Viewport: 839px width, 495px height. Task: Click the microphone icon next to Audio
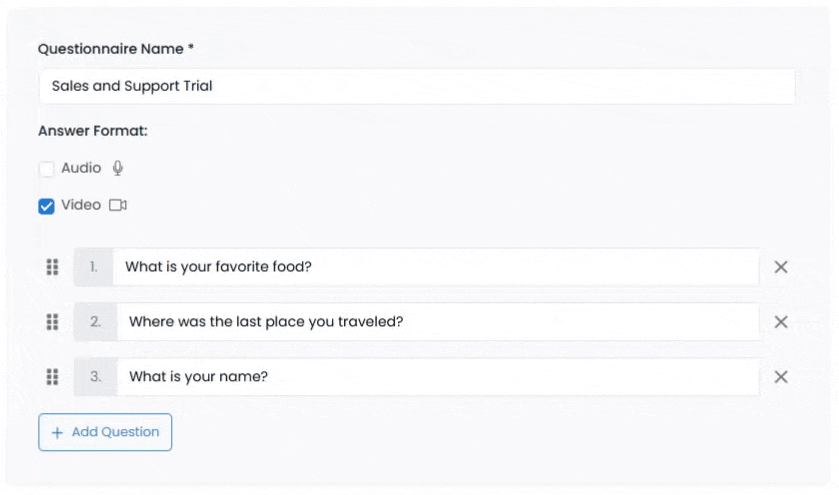click(118, 169)
